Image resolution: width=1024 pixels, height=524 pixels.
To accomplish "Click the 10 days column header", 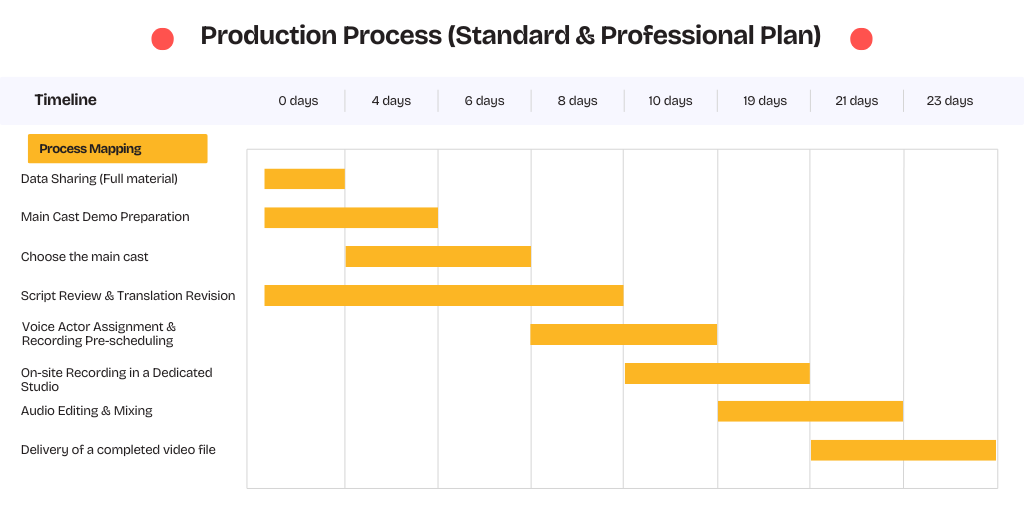I will pyautogui.click(x=670, y=101).
